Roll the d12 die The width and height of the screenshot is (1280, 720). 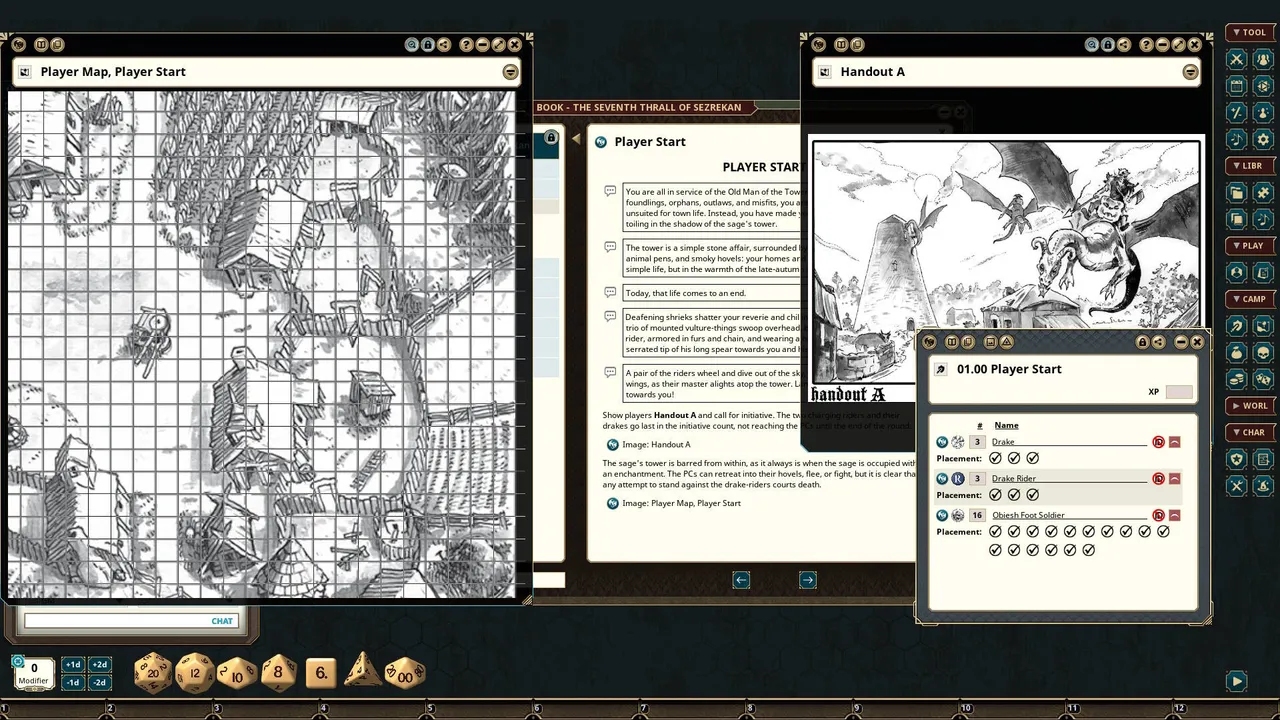point(195,673)
